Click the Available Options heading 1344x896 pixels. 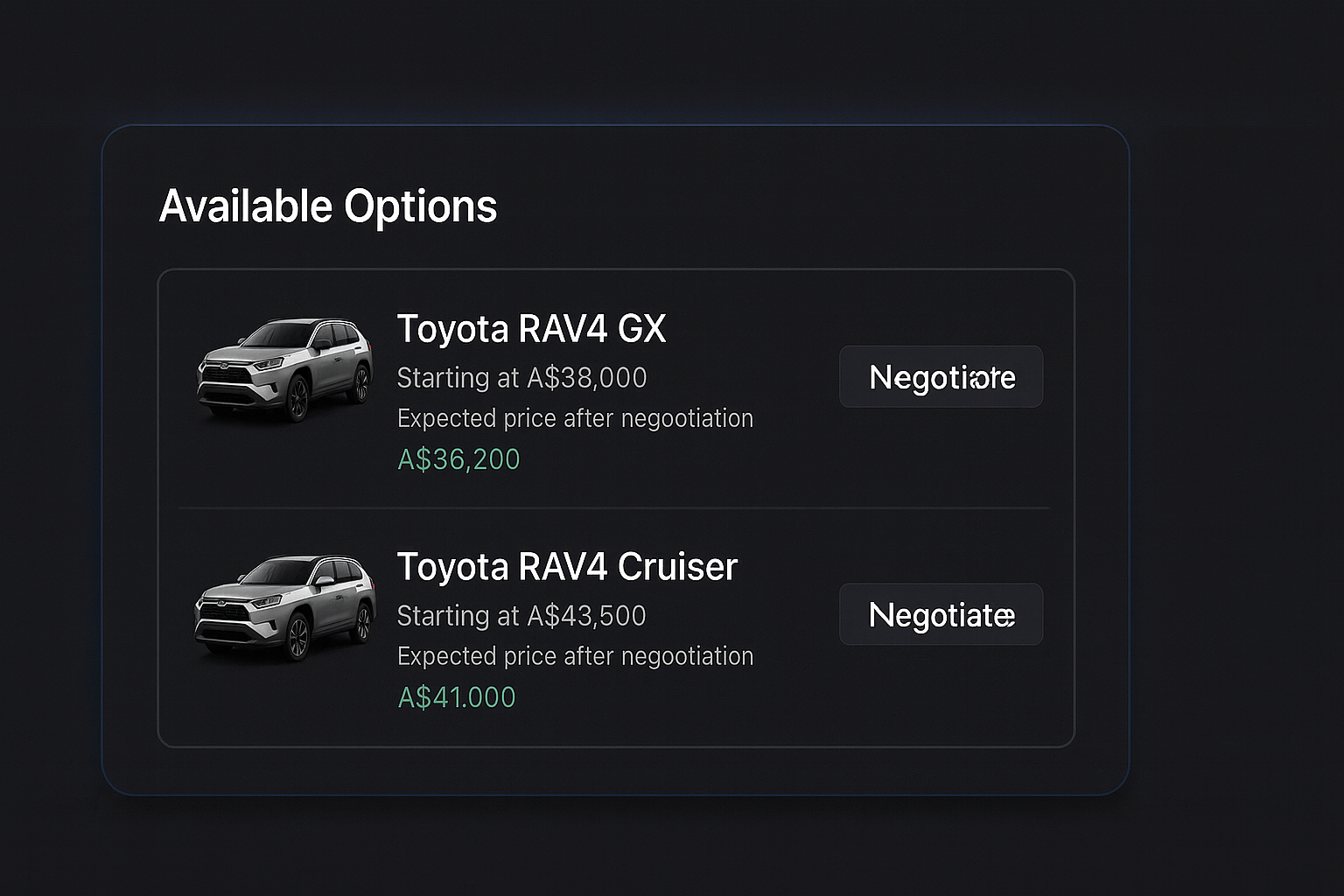click(328, 206)
